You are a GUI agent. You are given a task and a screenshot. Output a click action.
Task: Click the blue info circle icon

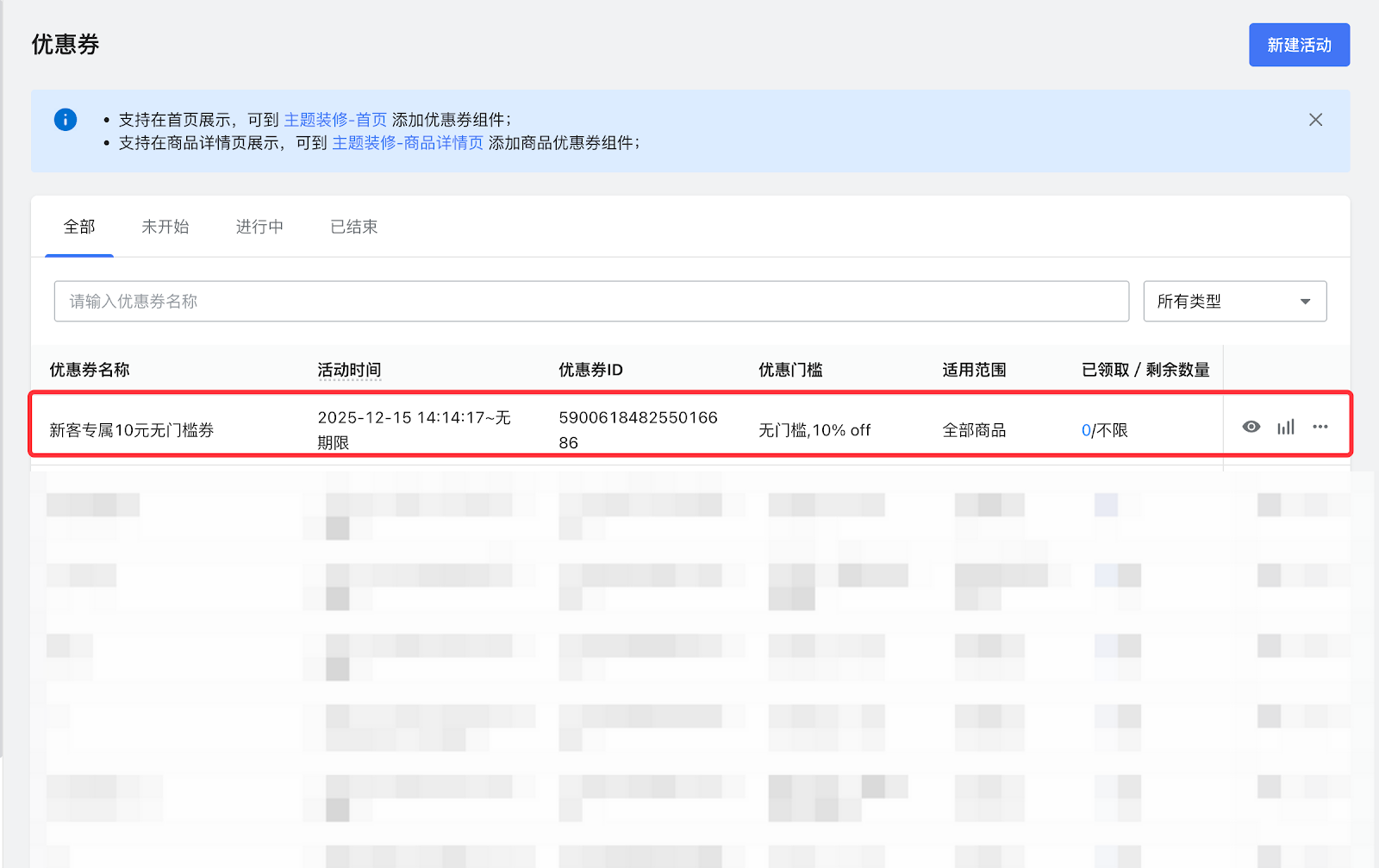point(66,120)
